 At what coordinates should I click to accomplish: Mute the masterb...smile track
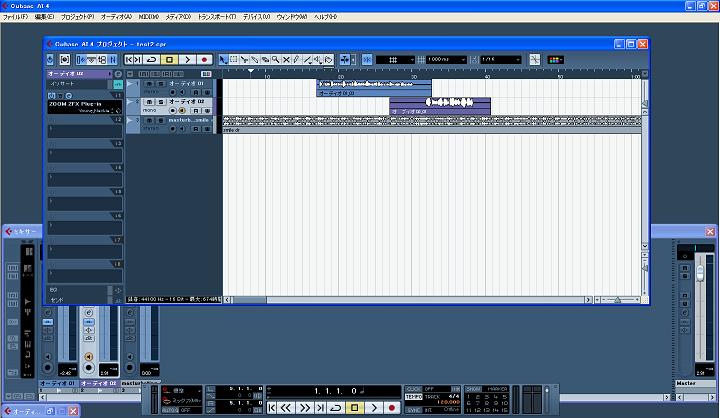(148, 120)
